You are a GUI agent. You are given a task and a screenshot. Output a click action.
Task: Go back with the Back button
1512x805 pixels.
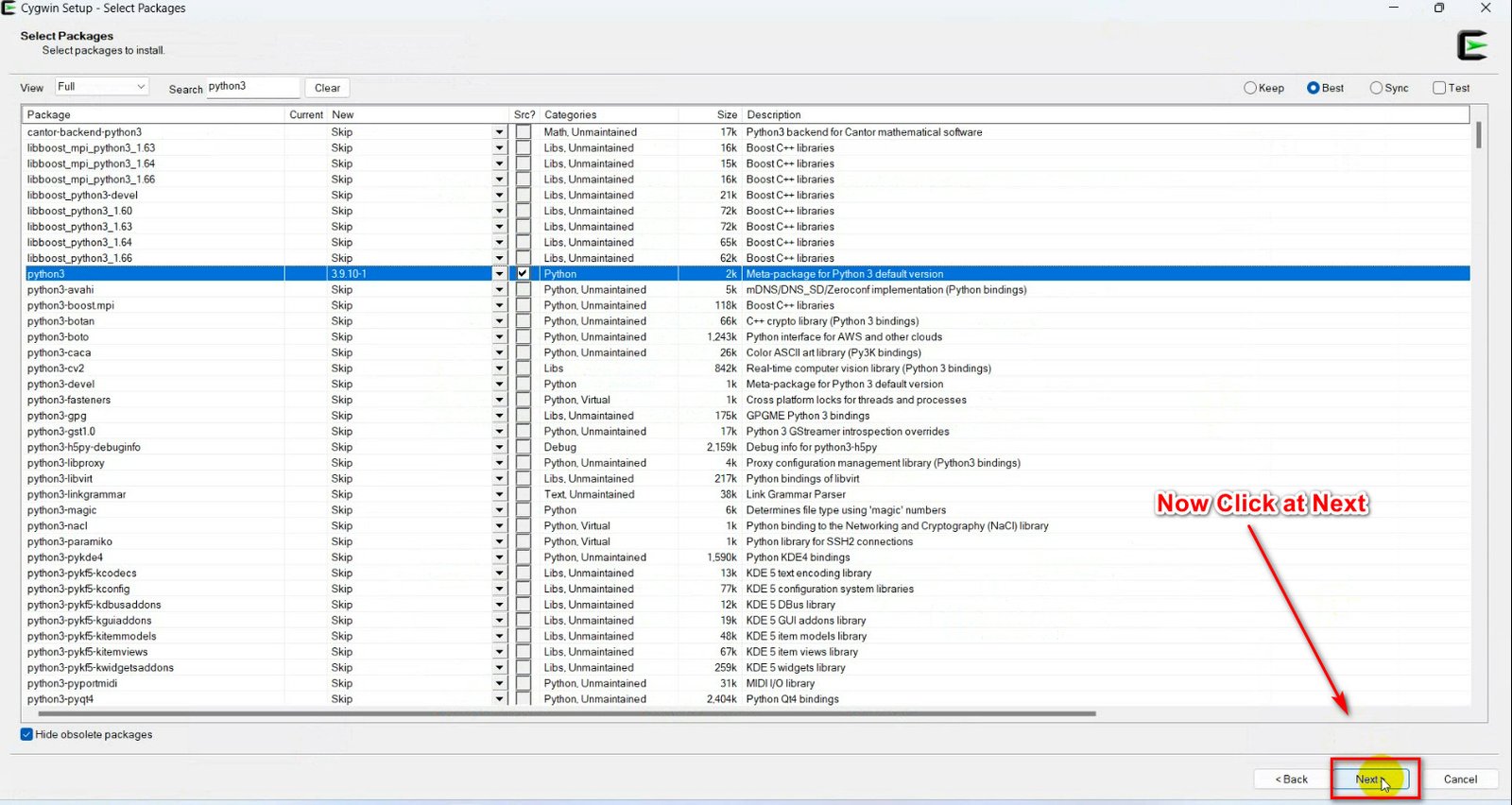click(1291, 779)
